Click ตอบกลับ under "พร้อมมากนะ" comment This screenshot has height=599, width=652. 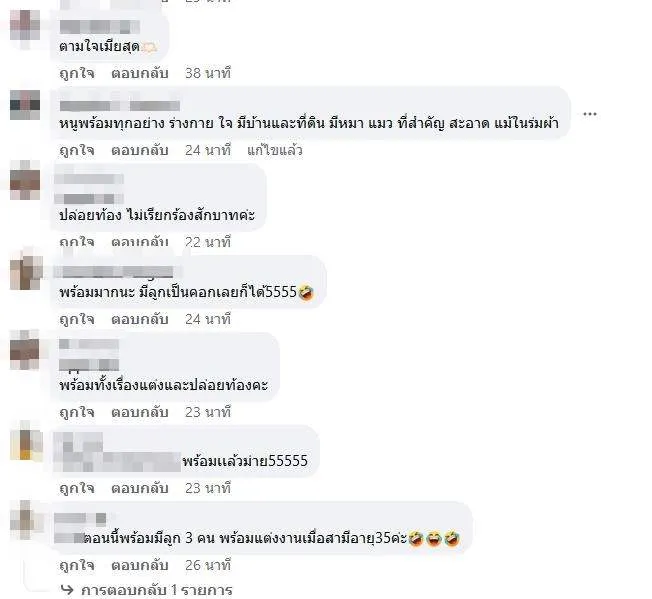pos(140,319)
